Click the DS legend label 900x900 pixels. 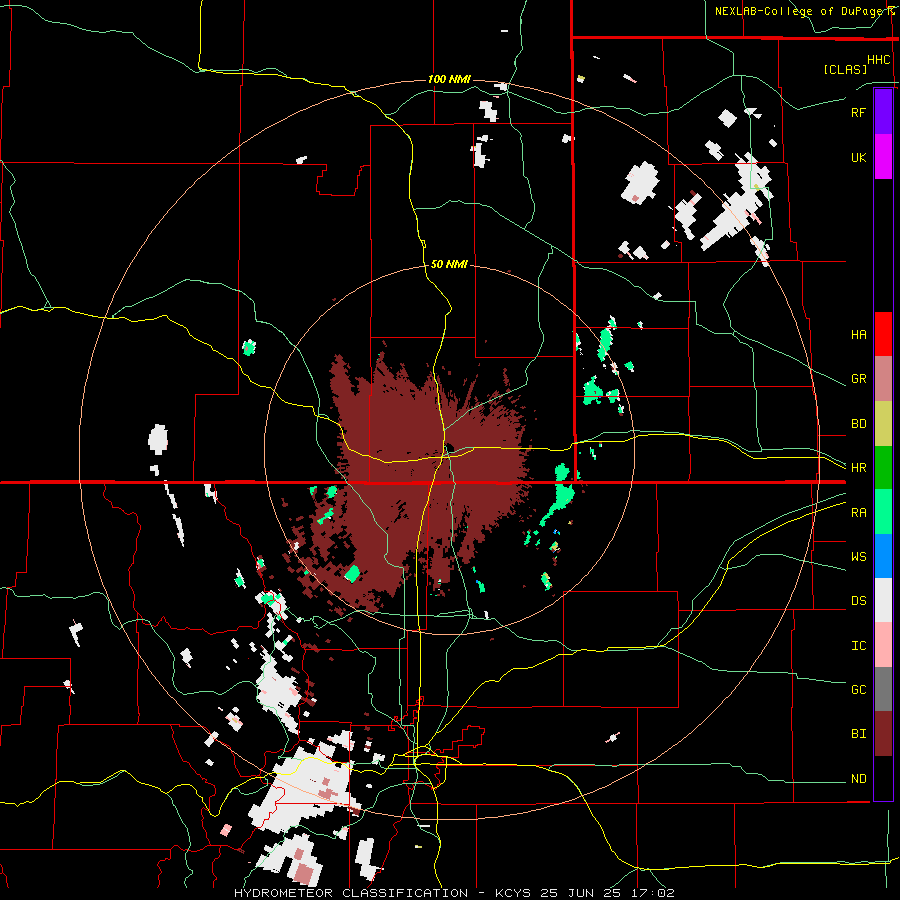858,601
